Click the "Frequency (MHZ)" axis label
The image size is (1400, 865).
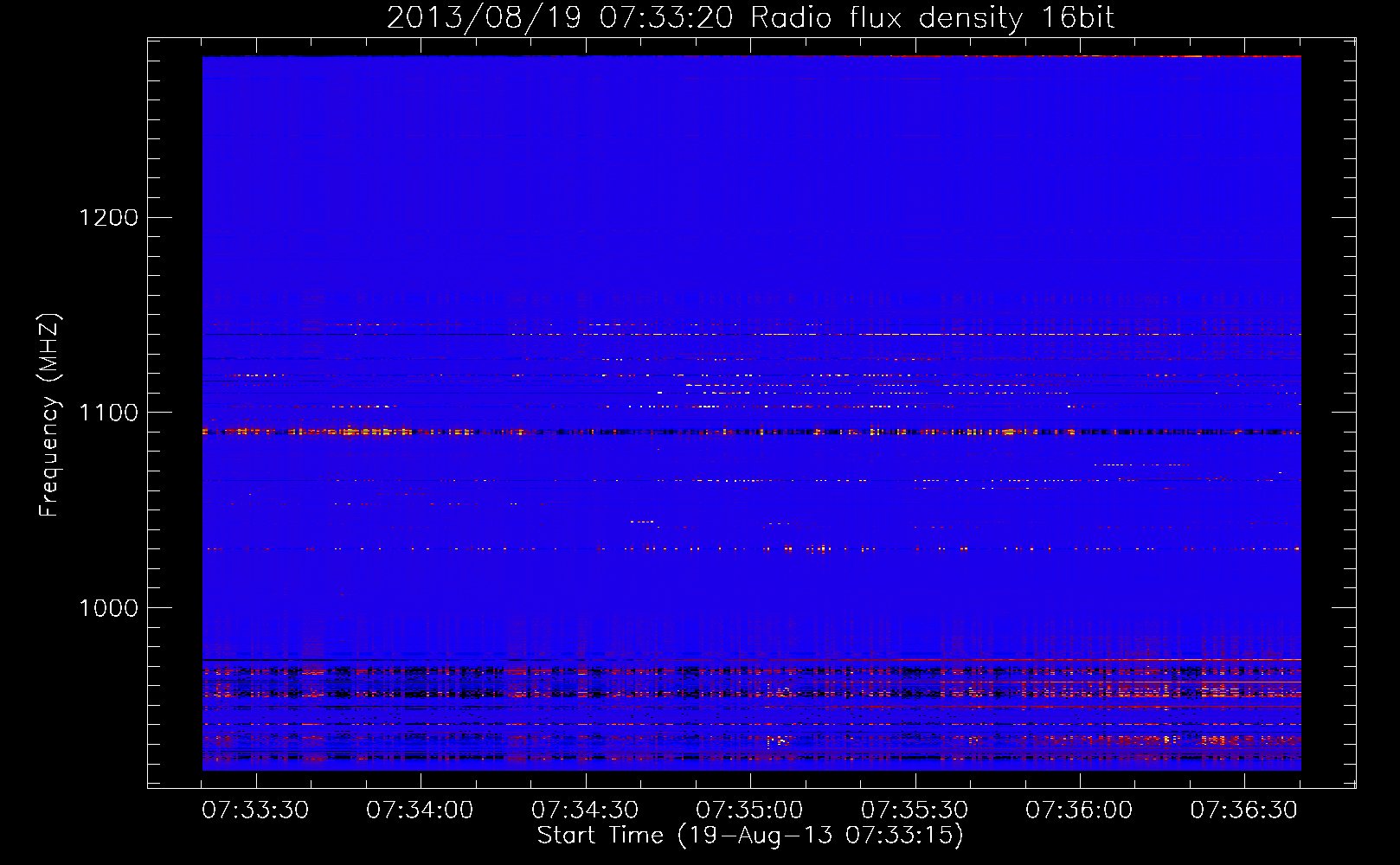point(49,415)
